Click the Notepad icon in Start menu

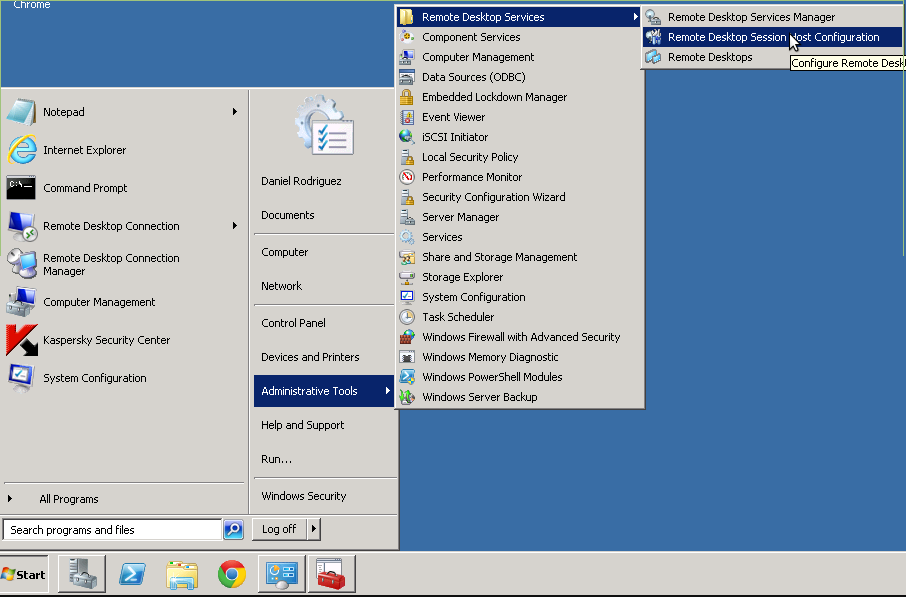[x=21, y=112]
